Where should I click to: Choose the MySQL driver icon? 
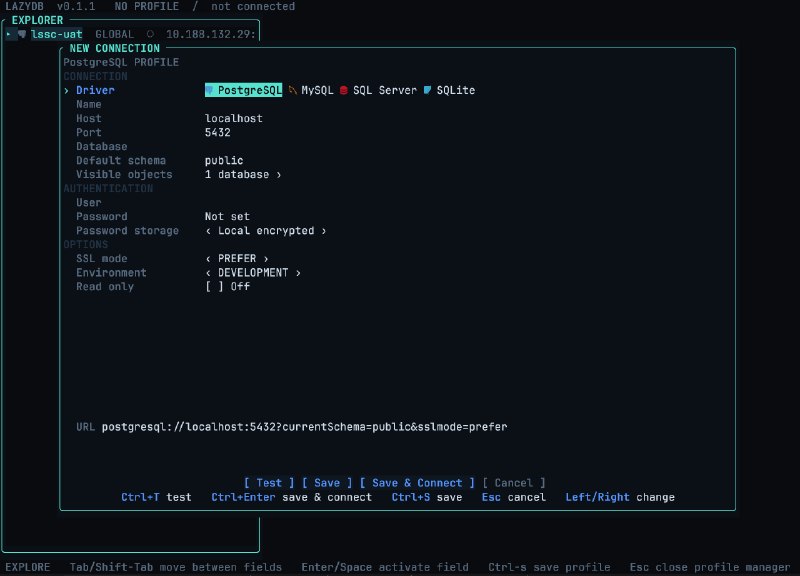(x=292, y=90)
